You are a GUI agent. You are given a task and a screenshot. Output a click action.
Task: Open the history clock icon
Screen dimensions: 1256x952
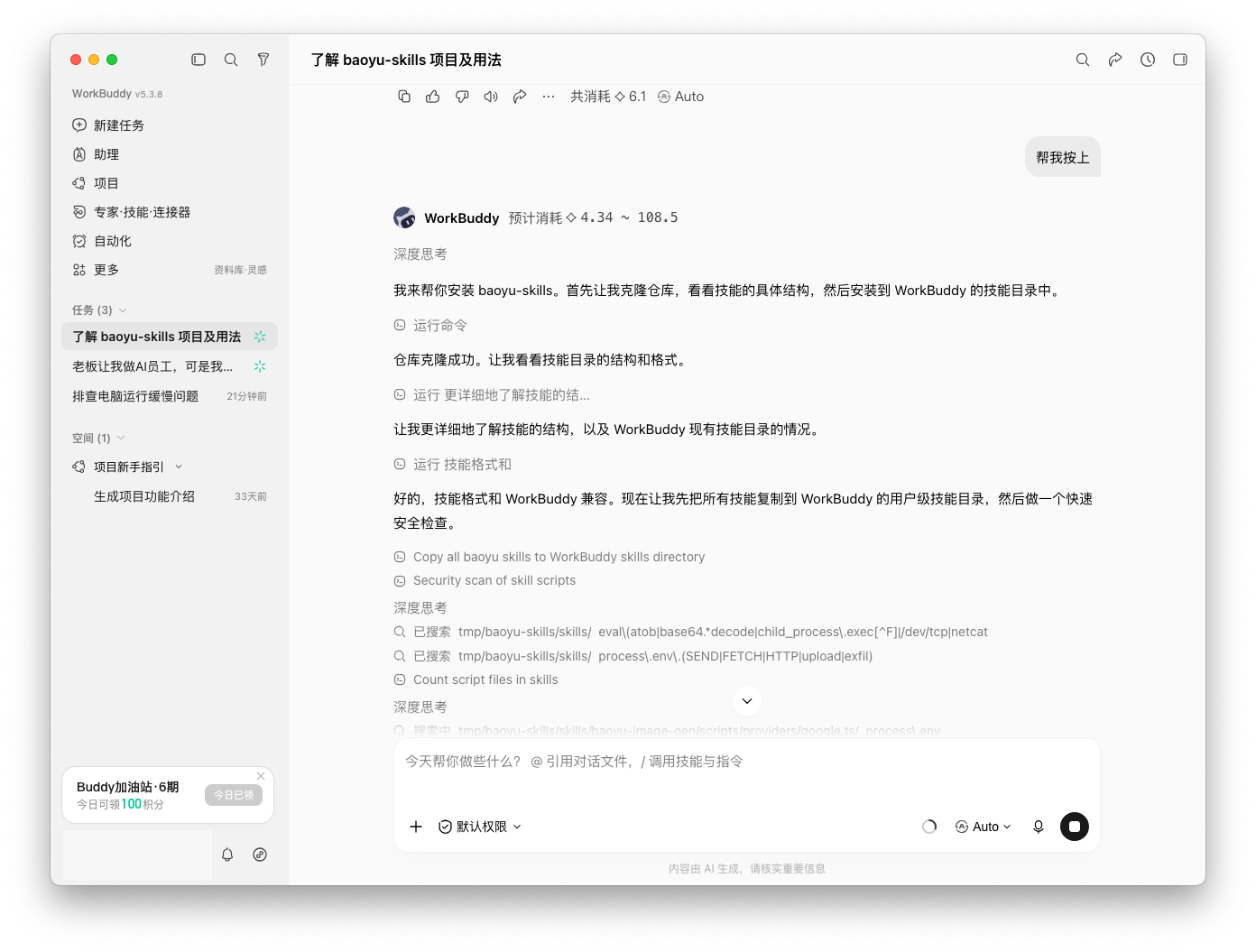(x=1148, y=60)
